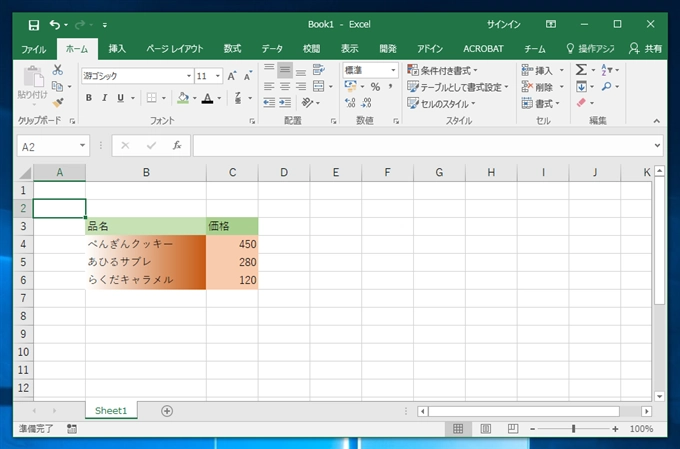Image resolution: width=680 pixels, height=449 pixels.
Task: Open the Font dialog launcher
Action: pyautogui.click(x=252, y=121)
